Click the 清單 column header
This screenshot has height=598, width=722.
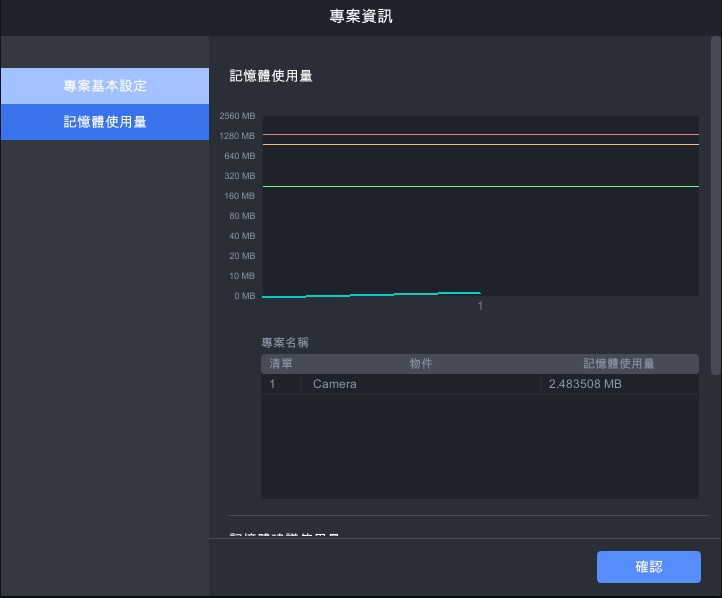click(281, 364)
